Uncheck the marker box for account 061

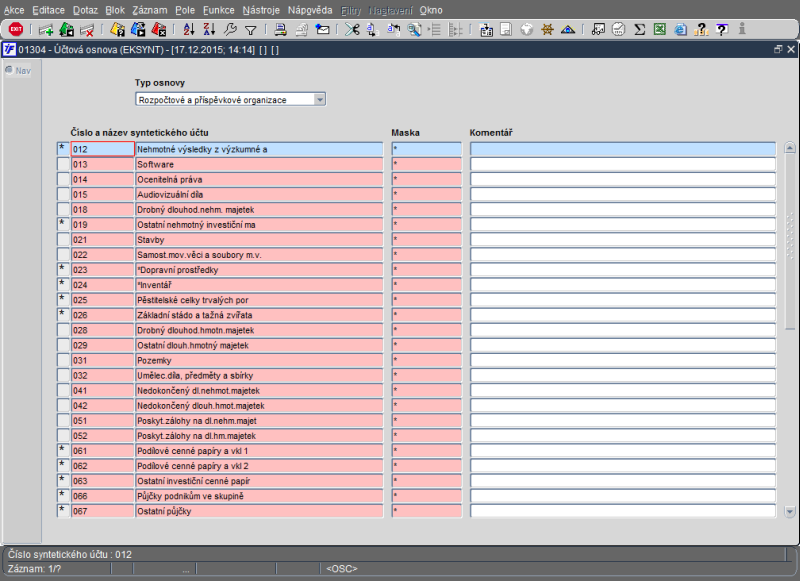[62, 450]
